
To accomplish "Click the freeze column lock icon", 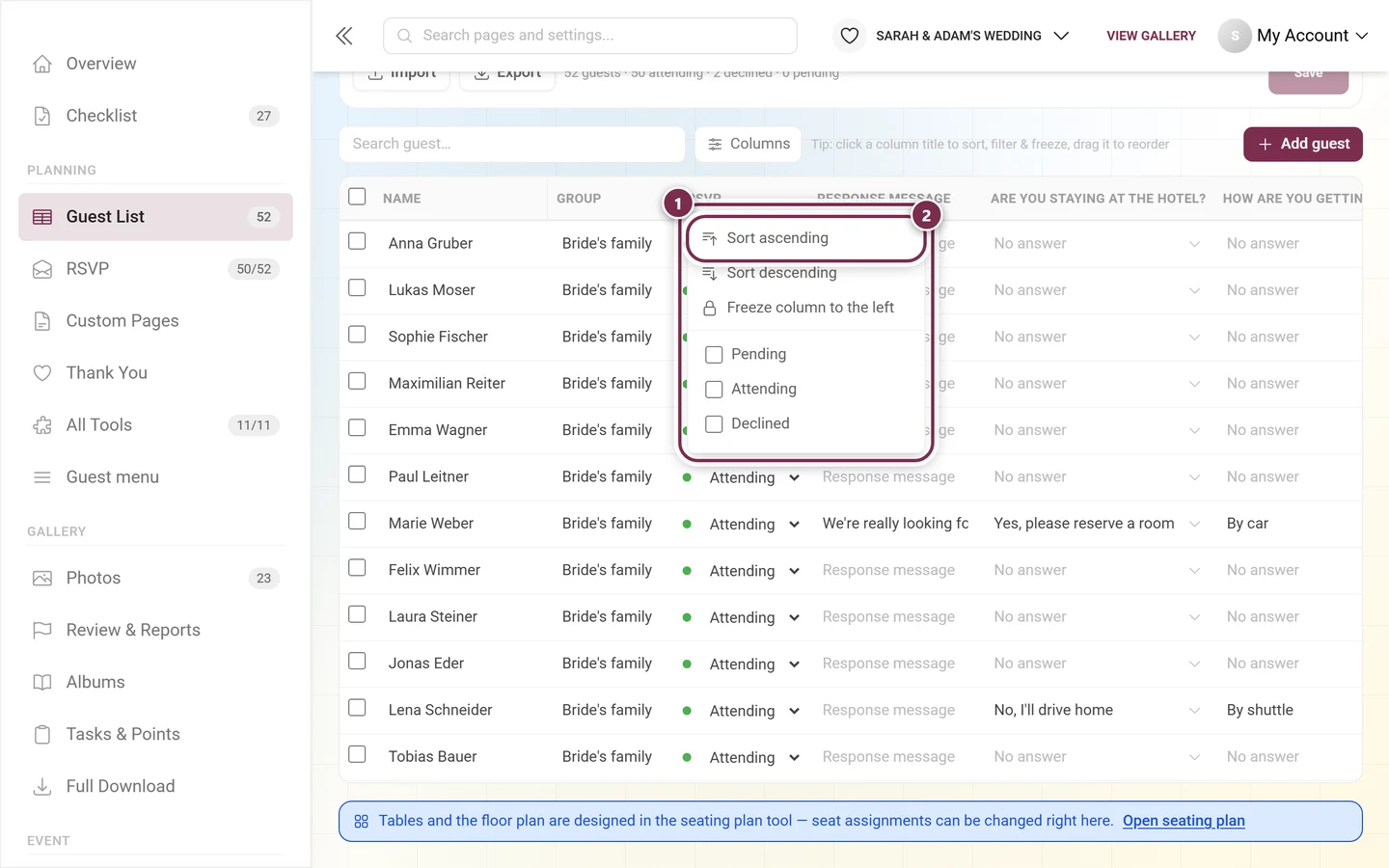I will (x=710, y=308).
